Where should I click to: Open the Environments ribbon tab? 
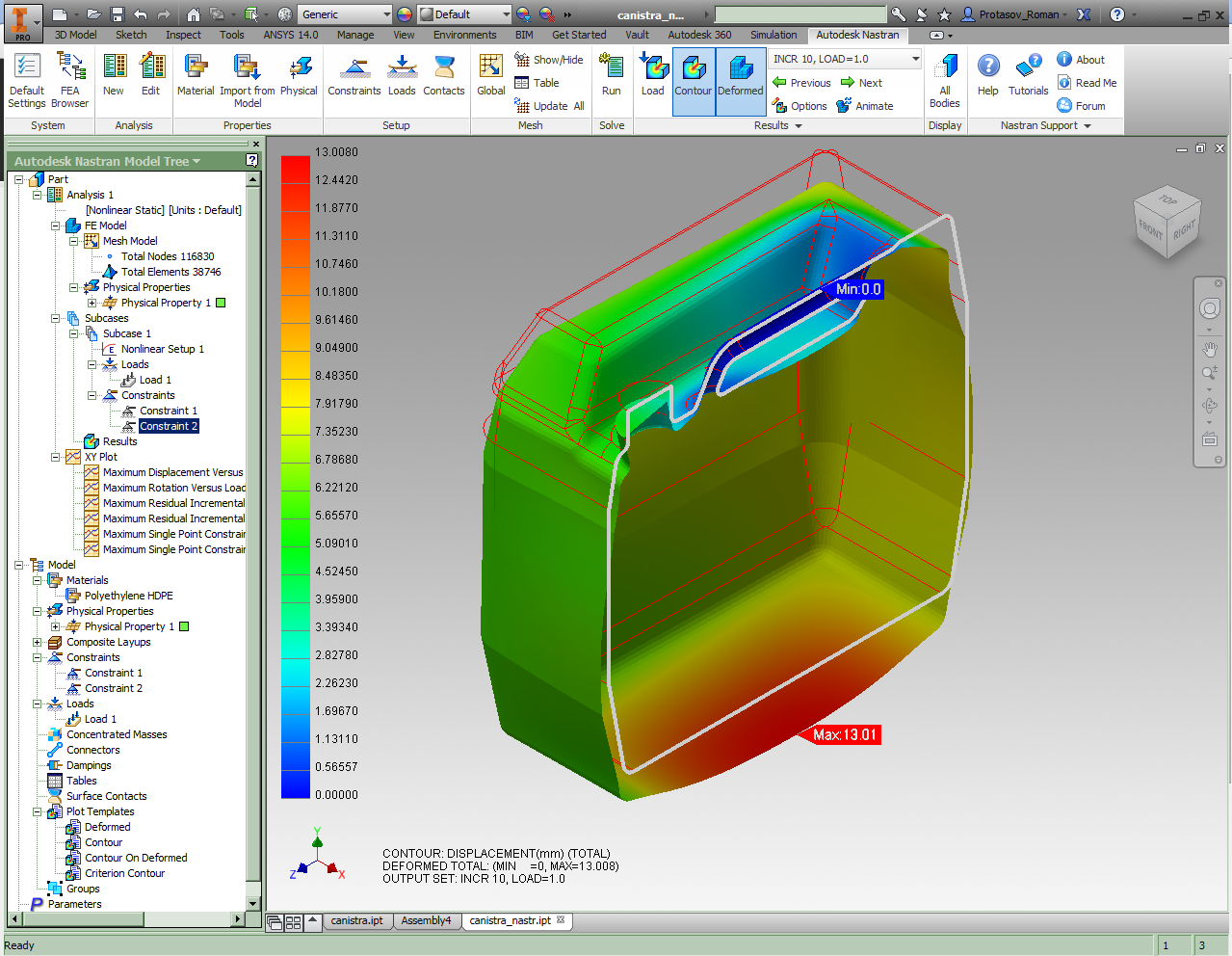pyautogui.click(x=465, y=35)
